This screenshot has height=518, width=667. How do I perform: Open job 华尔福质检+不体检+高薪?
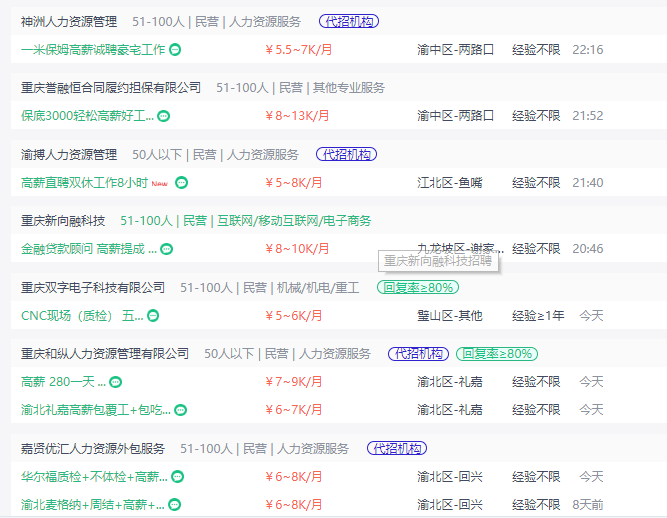click(94, 477)
